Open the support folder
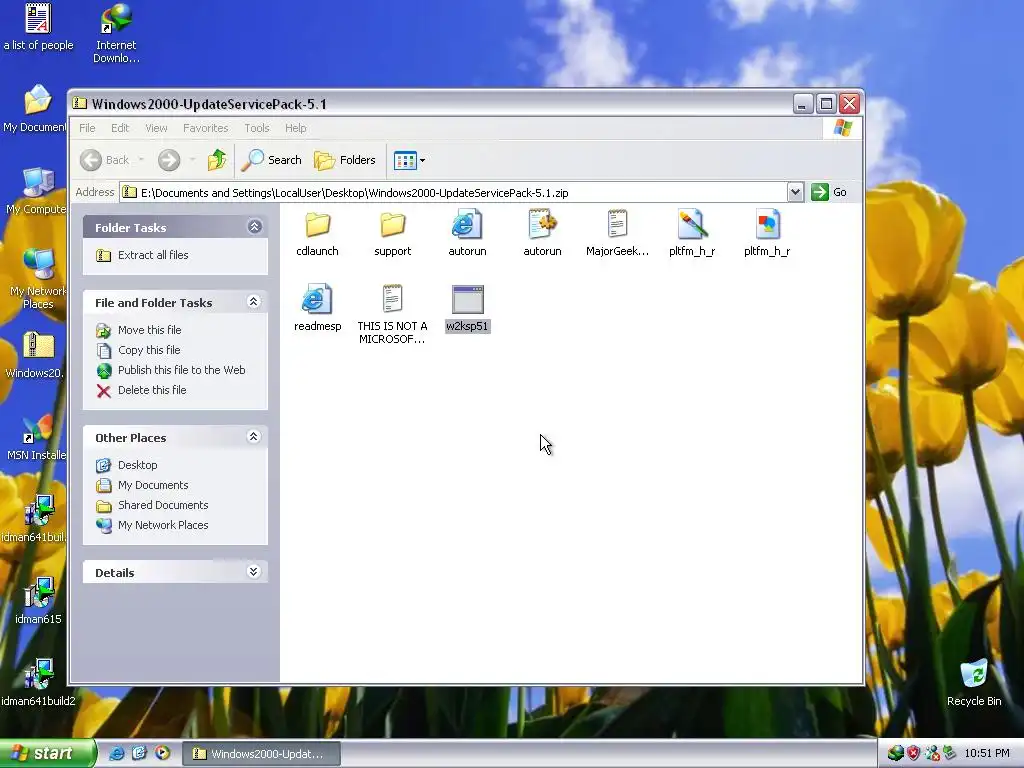The image size is (1024, 768). pos(392,234)
